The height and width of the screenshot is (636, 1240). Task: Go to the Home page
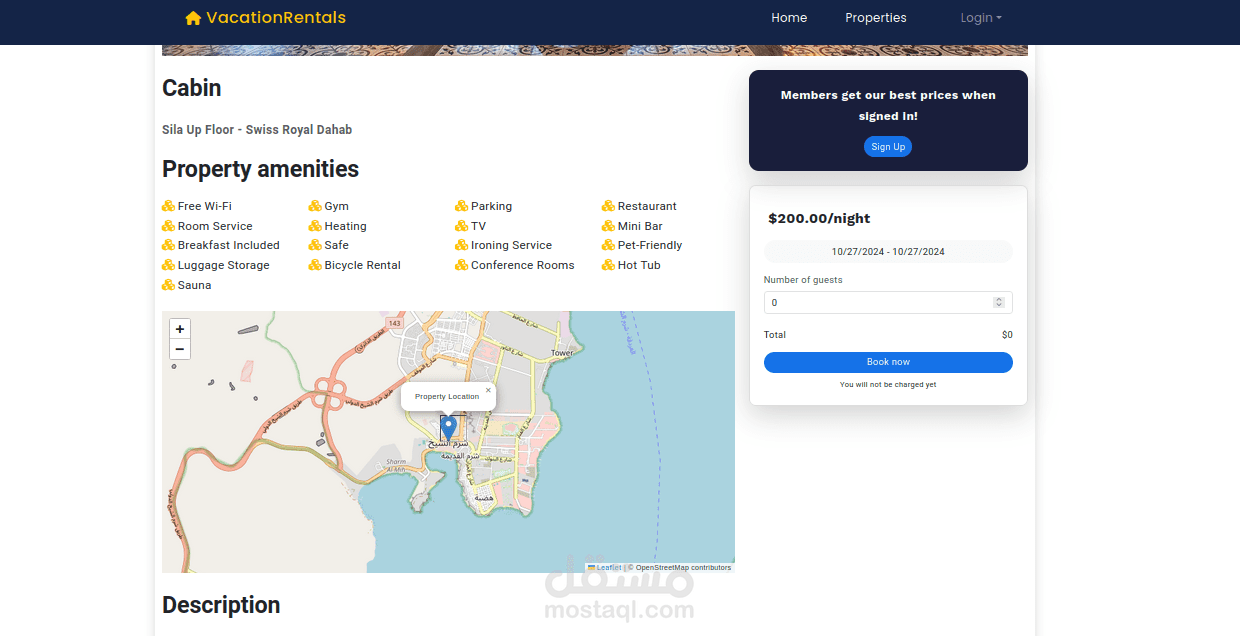click(x=789, y=18)
